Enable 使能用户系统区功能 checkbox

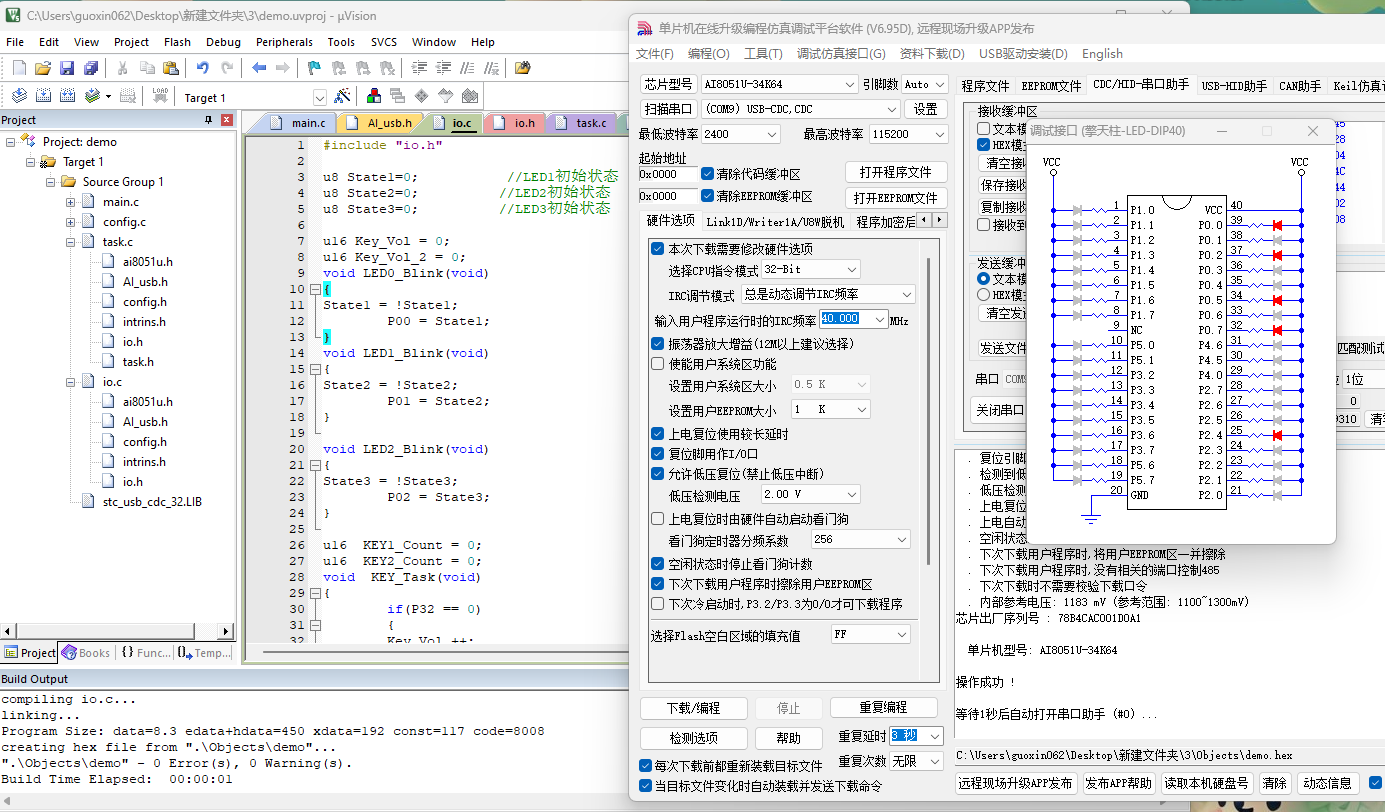pos(657,364)
